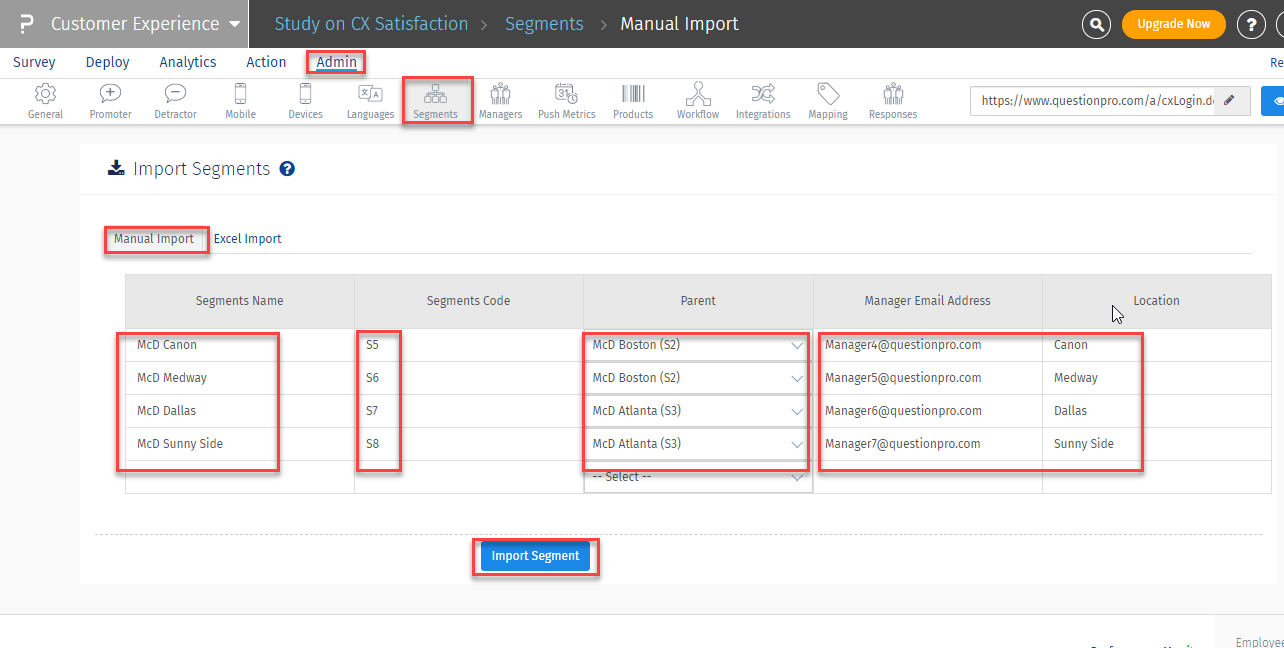
Task: Click the Import Segment button
Action: 535,556
